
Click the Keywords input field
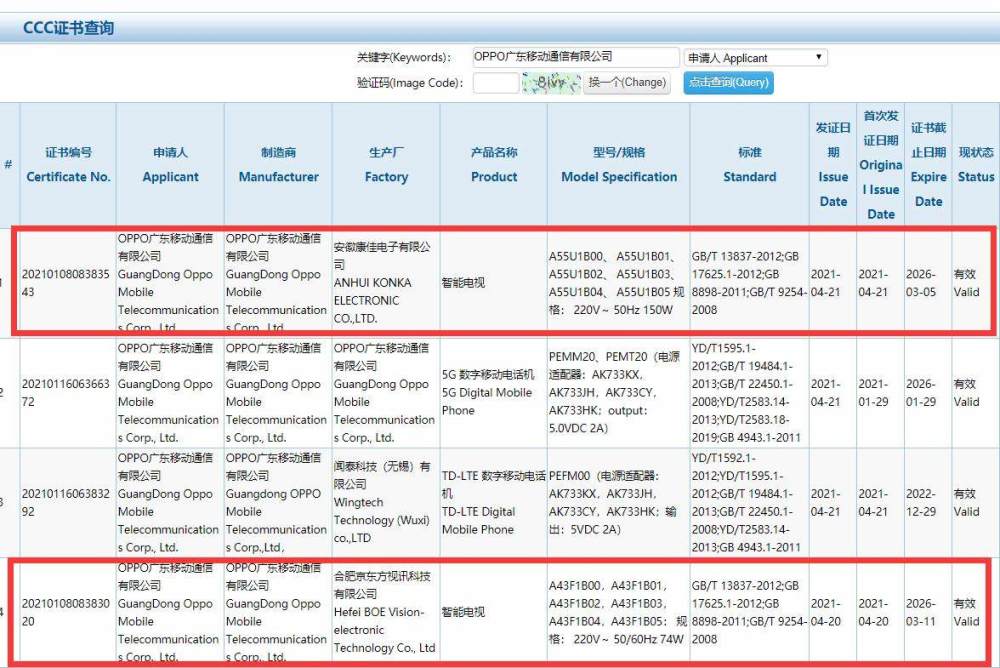575,57
